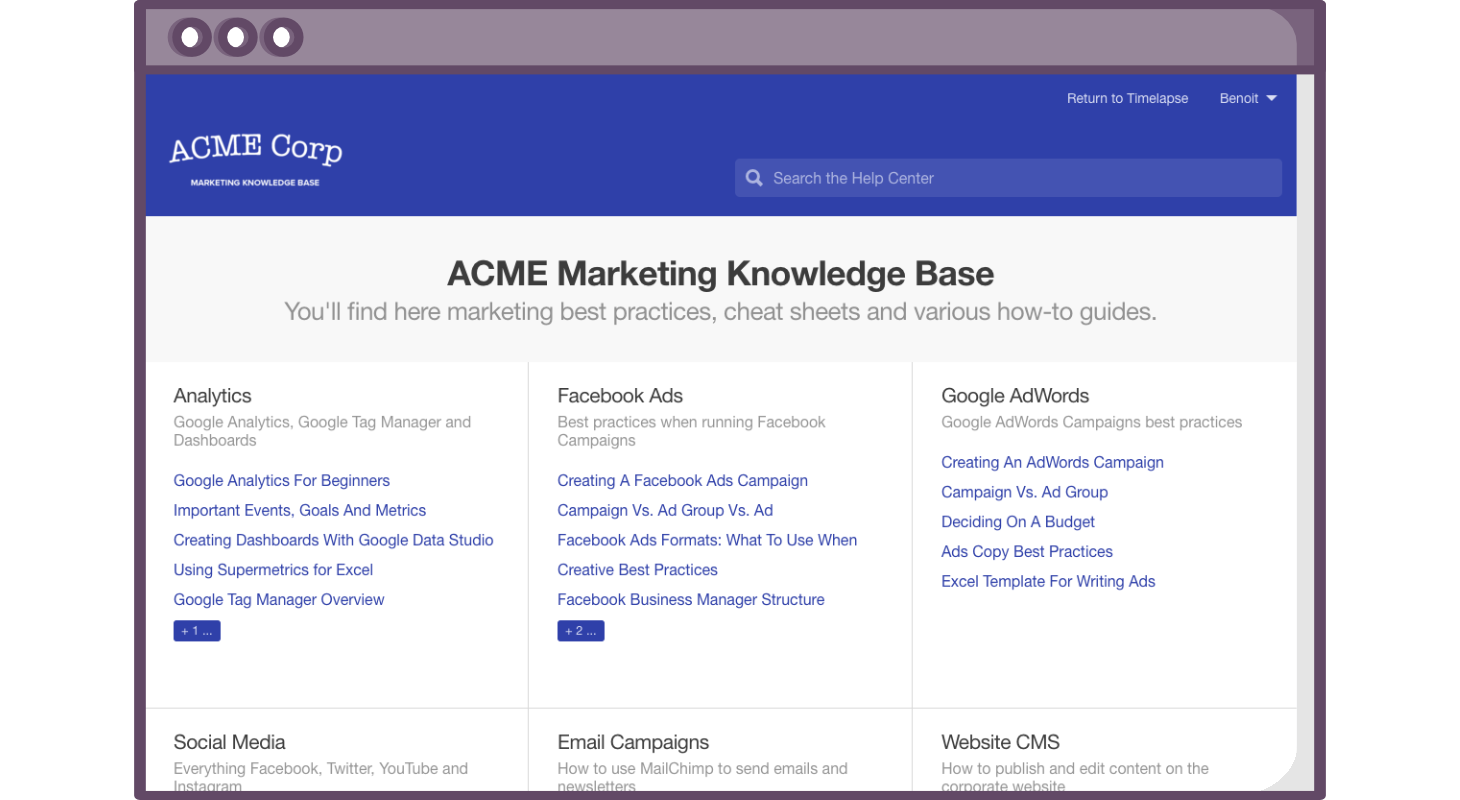1460x800 pixels.
Task: Open Creating A Facebook Ads Campaign article
Action: coord(682,481)
